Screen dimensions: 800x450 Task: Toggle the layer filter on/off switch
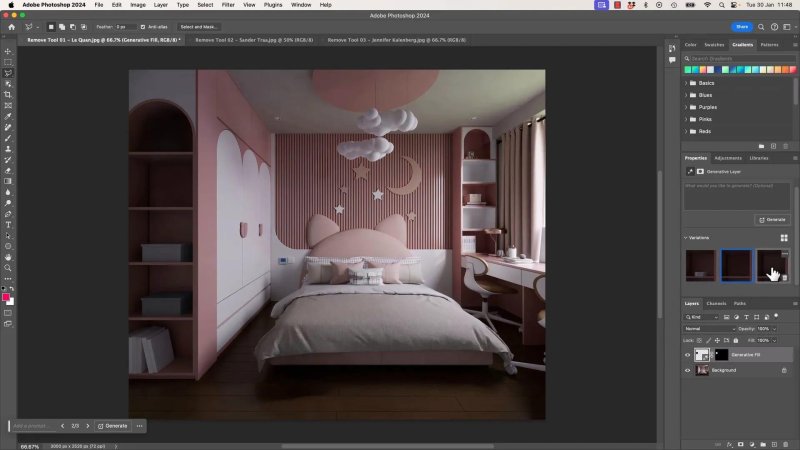(776, 316)
